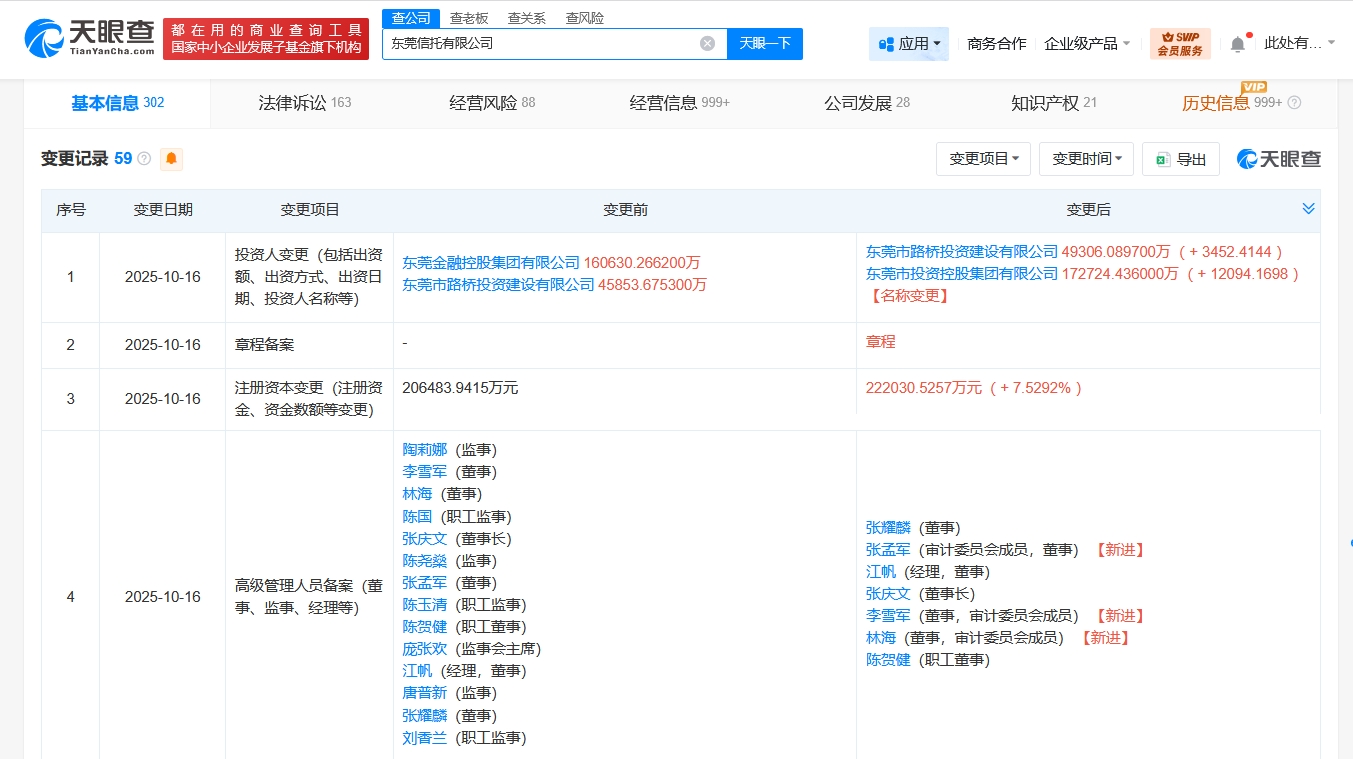Click the SVIP 会员服务 badge
The height and width of the screenshot is (759, 1353).
1180,44
